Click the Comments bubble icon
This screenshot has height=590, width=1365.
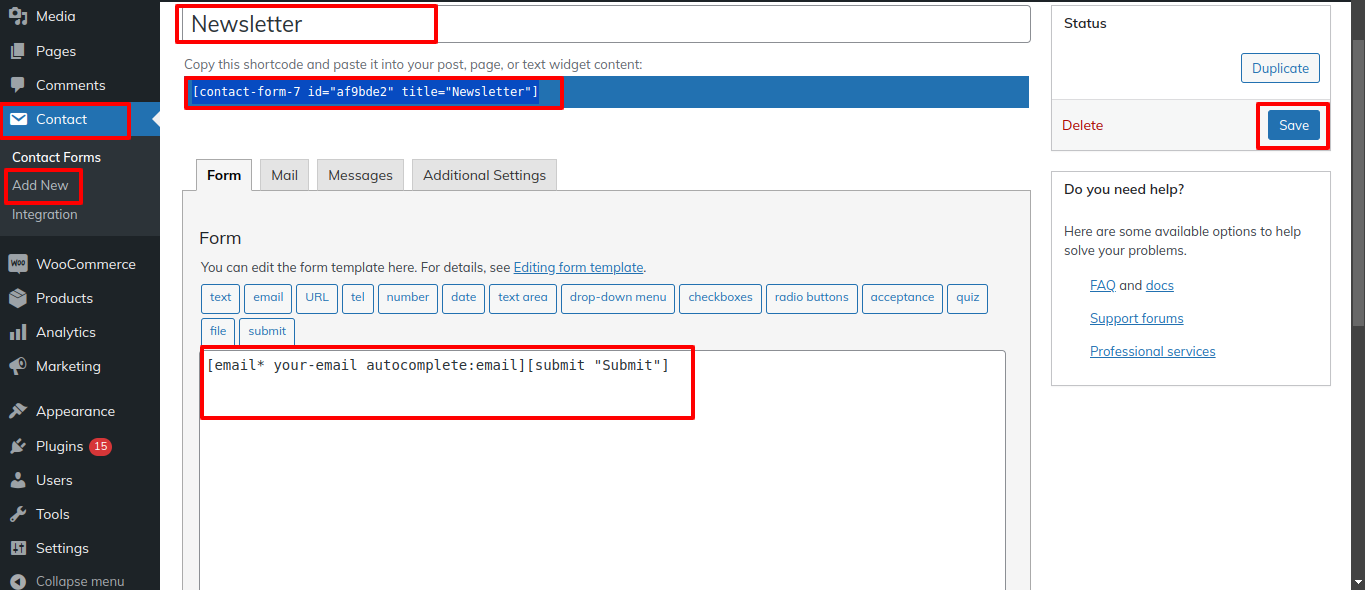coord(18,85)
